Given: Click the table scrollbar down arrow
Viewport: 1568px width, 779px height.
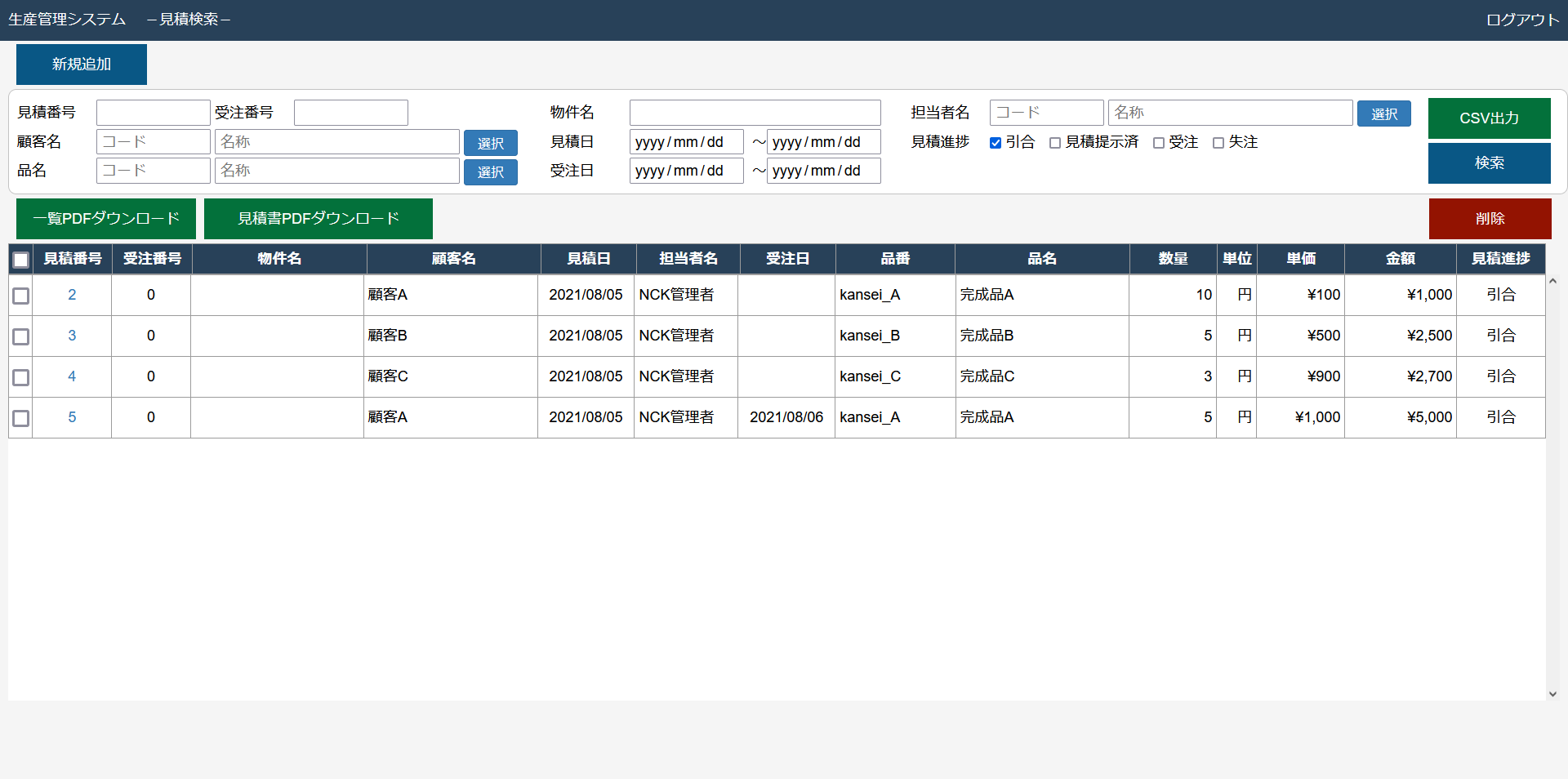Looking at the screenshot, I should 1552,694.
